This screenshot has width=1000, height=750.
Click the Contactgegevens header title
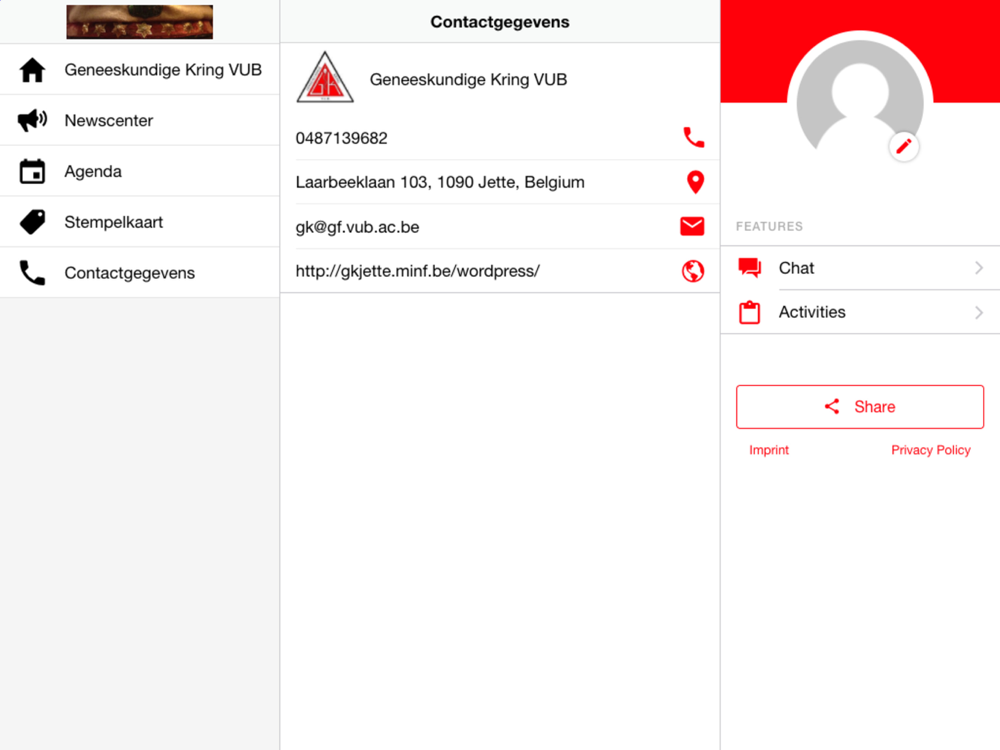pos(499,22)
